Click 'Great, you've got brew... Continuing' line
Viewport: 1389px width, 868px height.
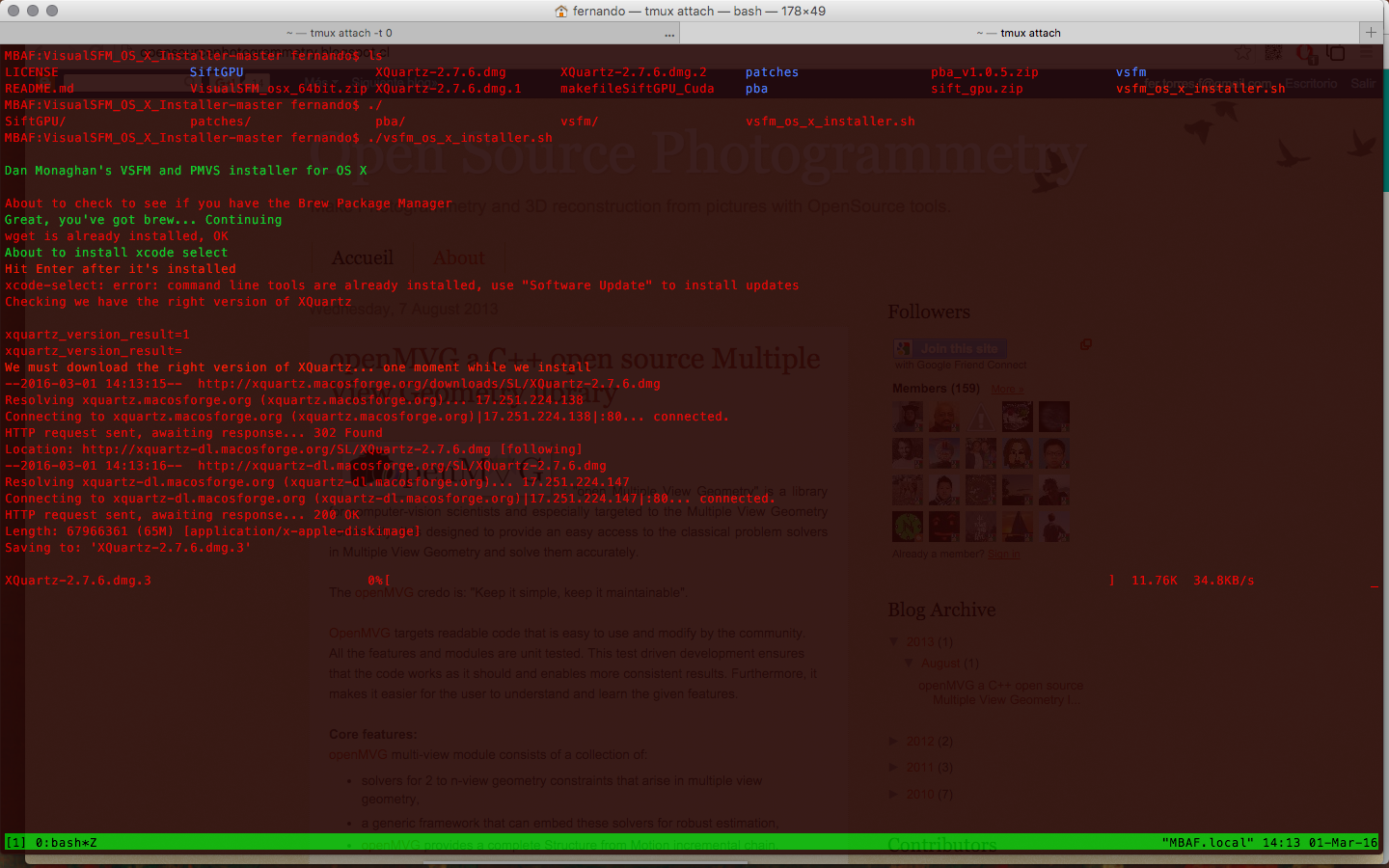point(144,220)
